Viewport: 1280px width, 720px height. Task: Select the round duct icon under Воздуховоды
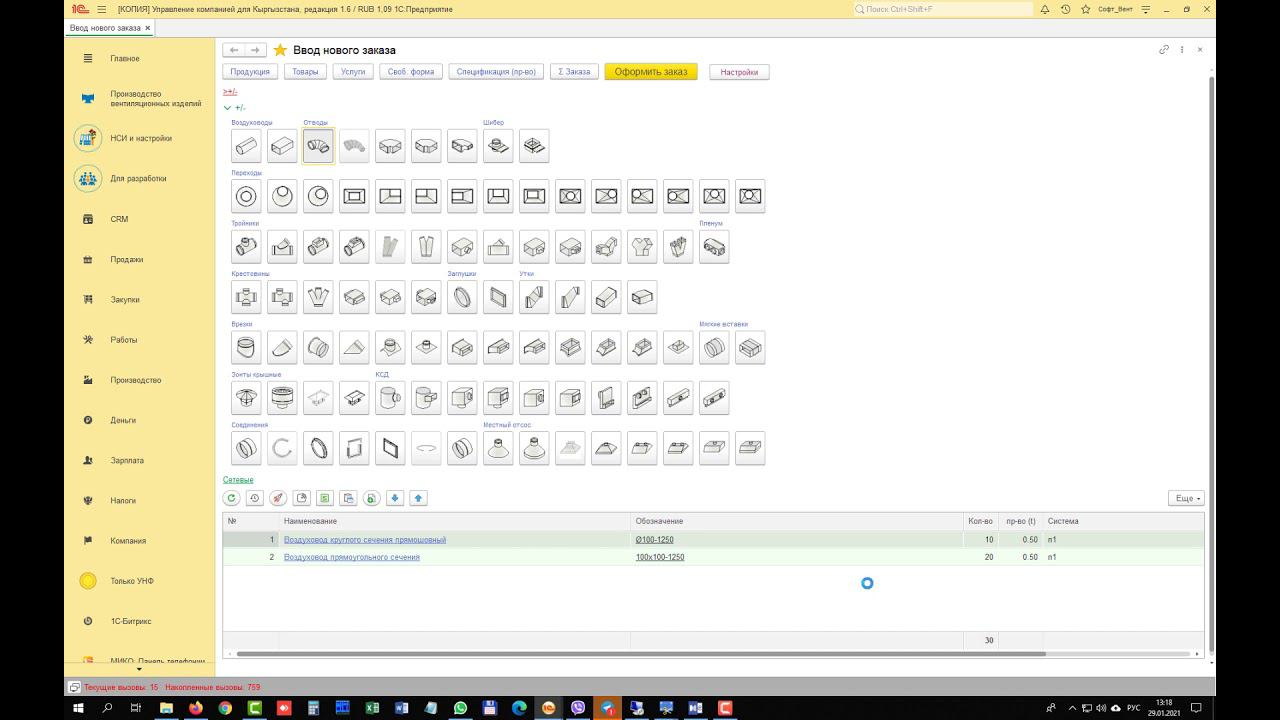[x=246, y=146]
